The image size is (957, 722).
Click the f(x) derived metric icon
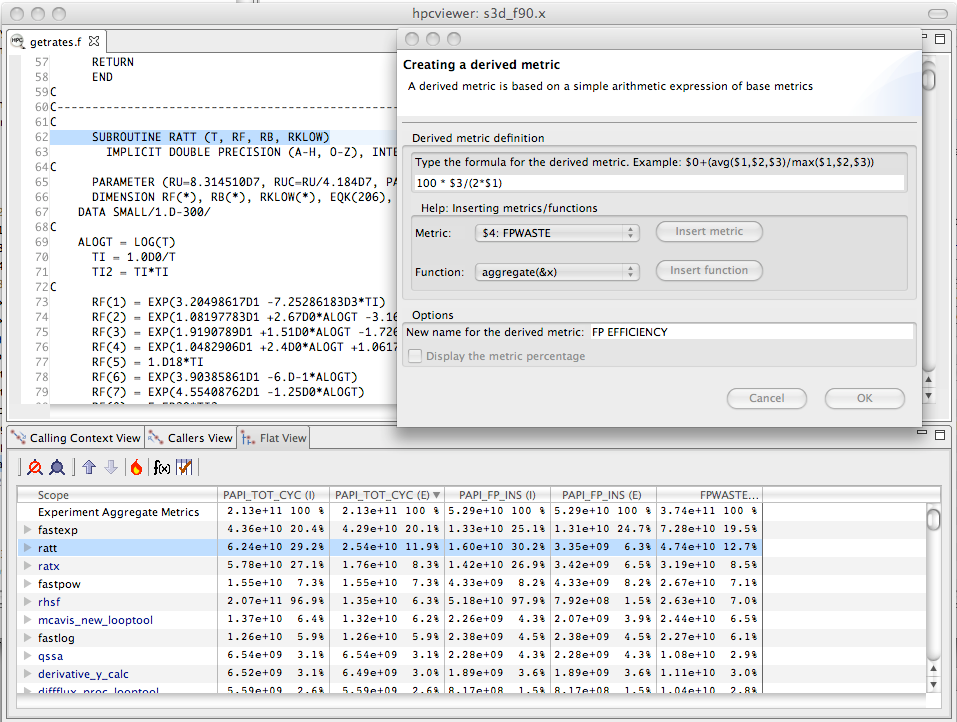pyautogui.click(x=161, y=467)
